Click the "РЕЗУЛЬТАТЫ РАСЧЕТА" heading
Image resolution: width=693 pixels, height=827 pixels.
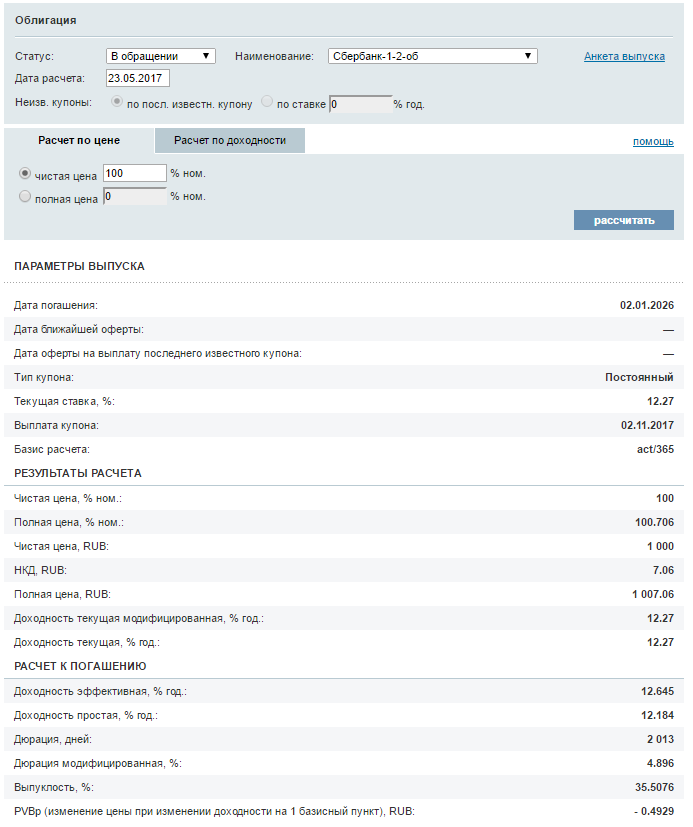tap(78, 473)
